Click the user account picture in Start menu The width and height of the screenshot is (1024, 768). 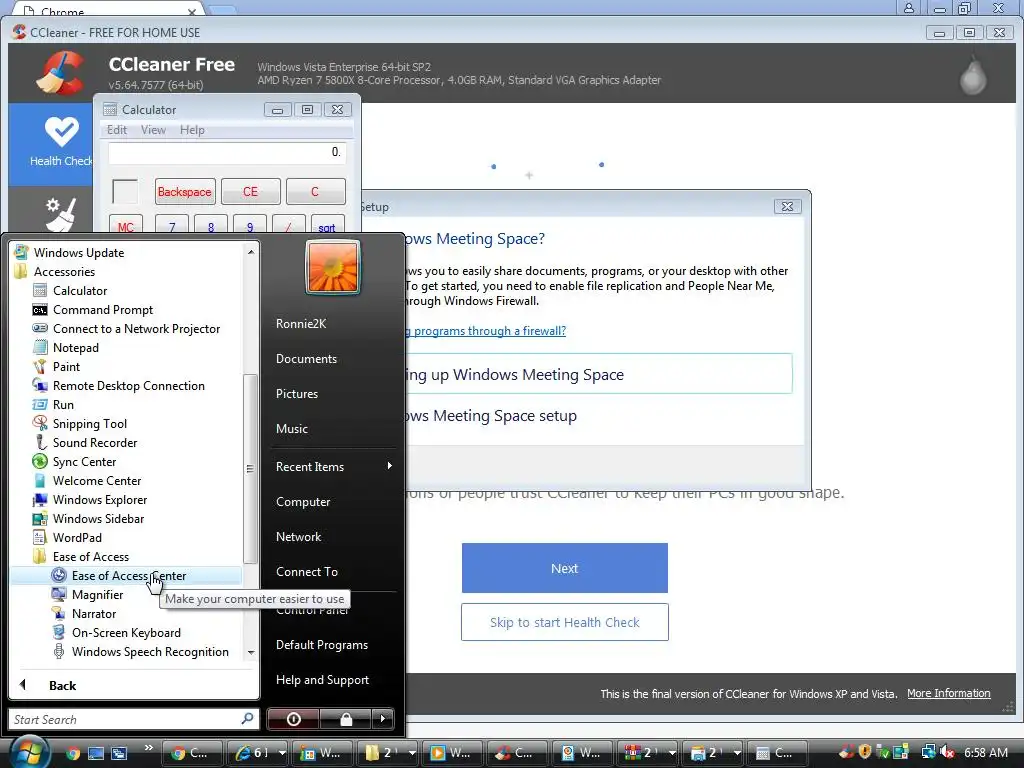coord(332,267)
